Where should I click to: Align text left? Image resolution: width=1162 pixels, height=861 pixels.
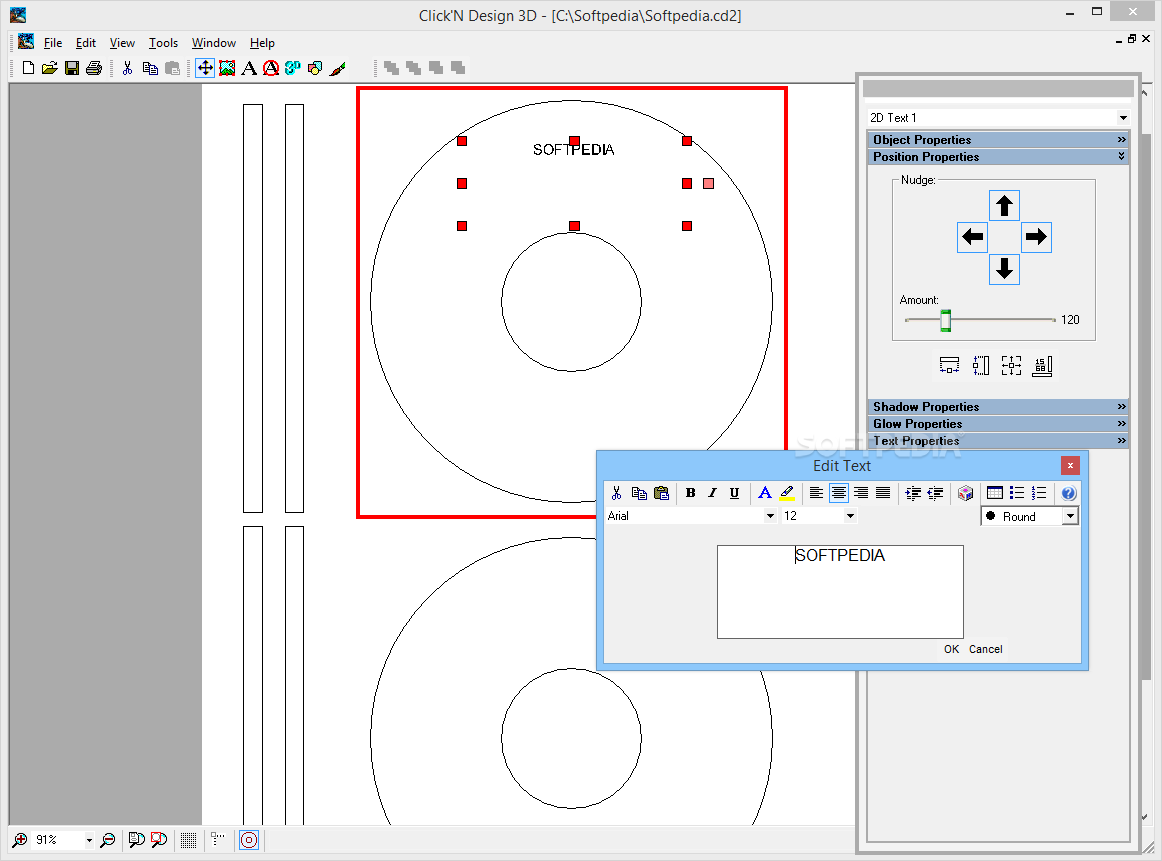817,493
